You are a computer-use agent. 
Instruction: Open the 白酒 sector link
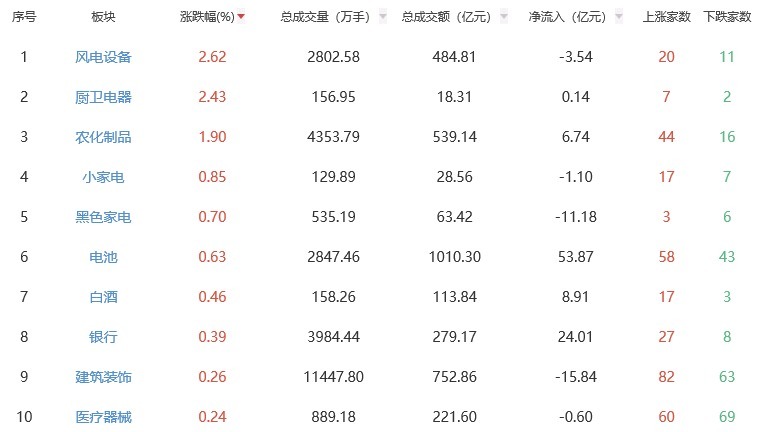103,297
